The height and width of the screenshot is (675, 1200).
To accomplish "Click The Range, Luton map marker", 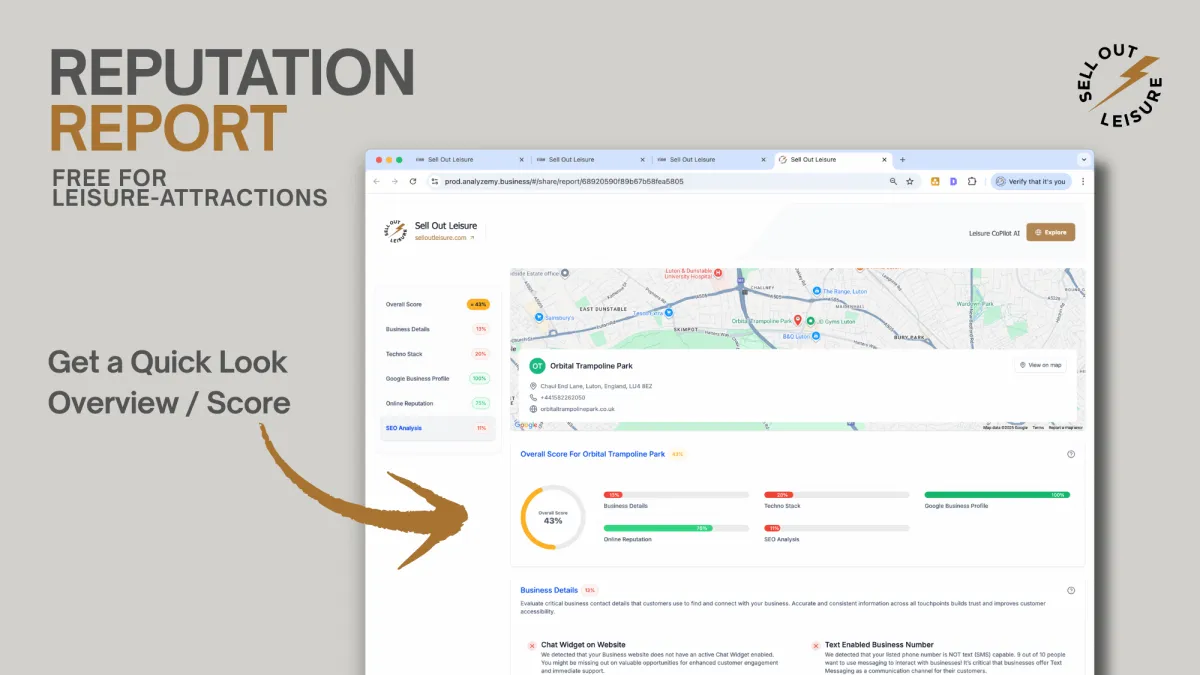I will pos(816,291).
